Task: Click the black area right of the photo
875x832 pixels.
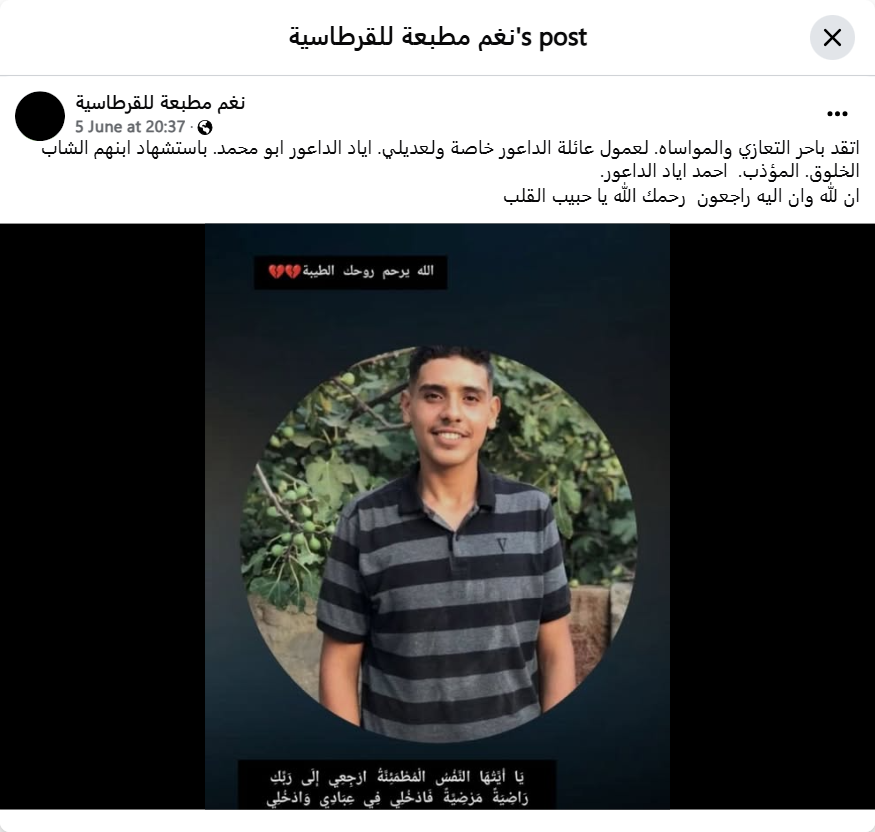Action: tap(772, 516)
